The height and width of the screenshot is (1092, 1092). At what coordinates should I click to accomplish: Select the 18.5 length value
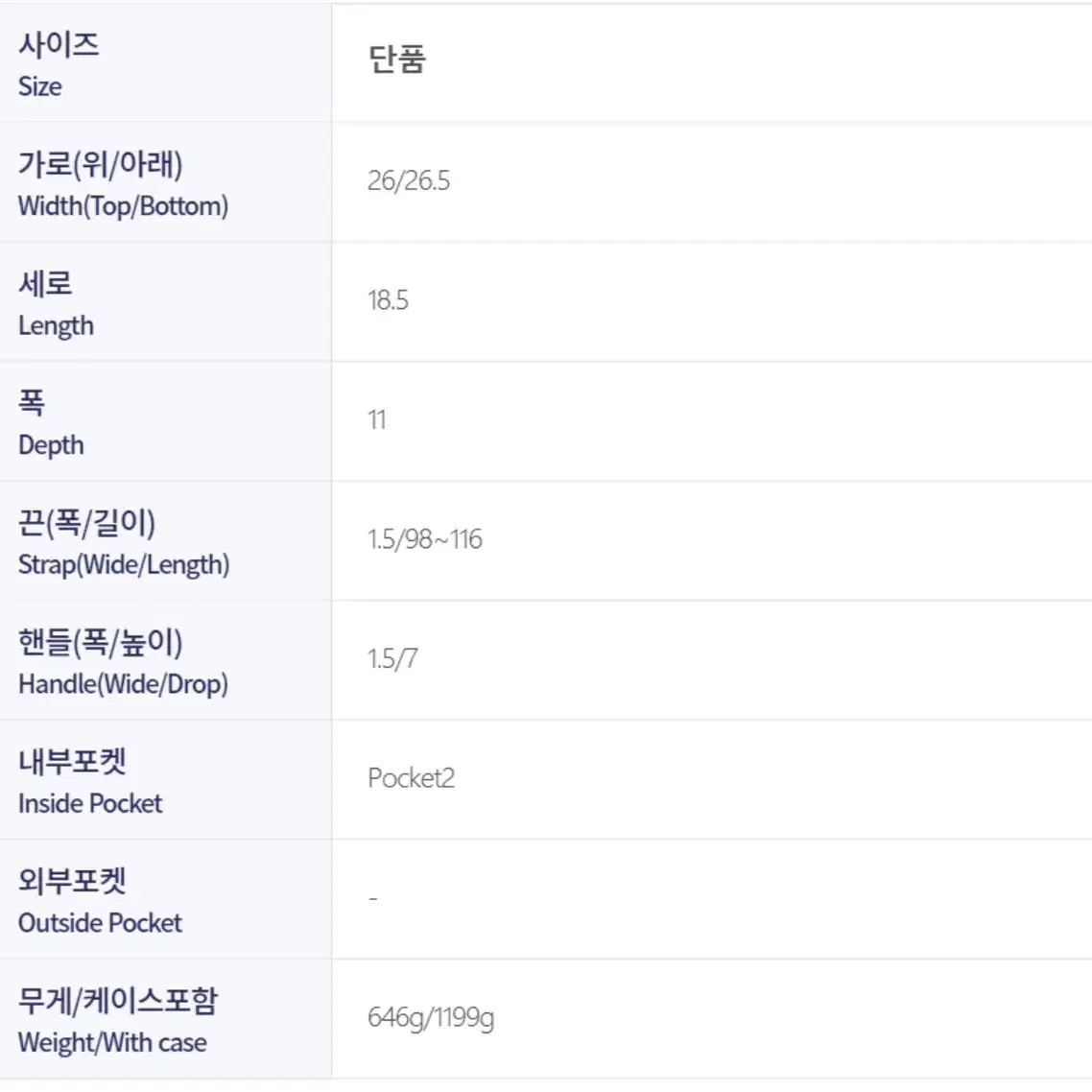[388, 301]
